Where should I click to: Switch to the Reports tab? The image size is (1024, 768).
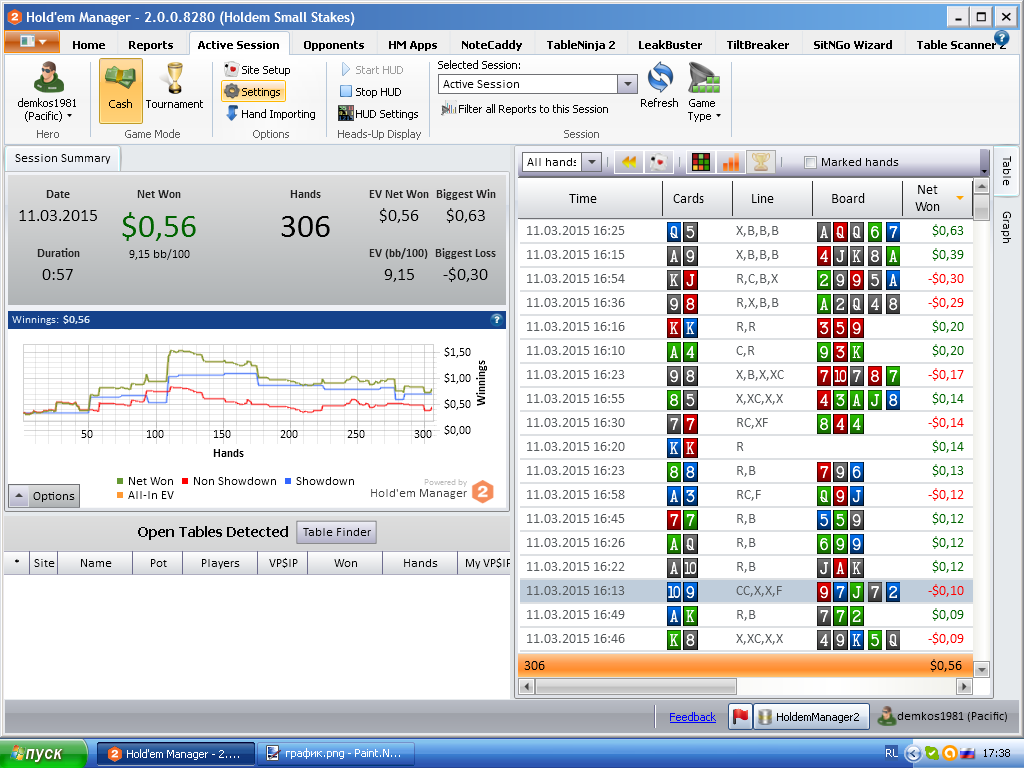point(151,45)
